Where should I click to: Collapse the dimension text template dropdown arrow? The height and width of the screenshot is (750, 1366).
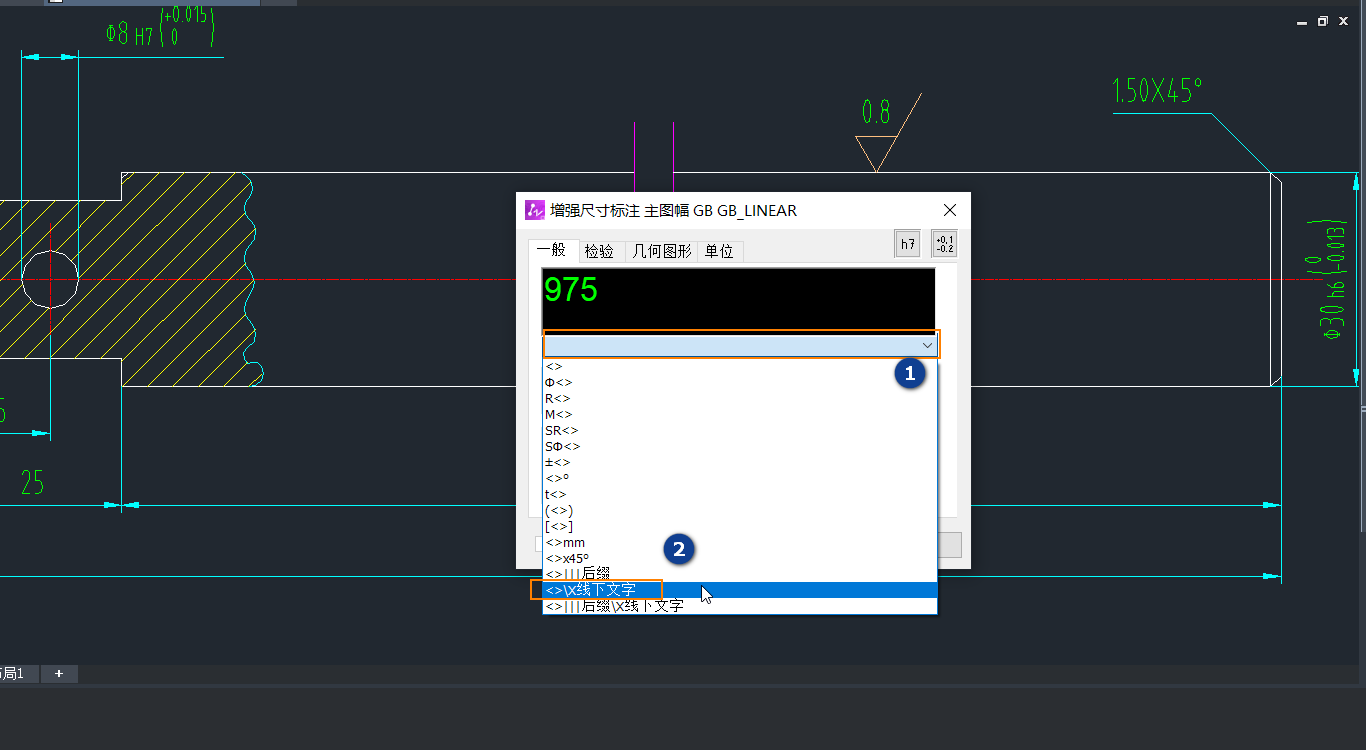[x=927, y=345]
